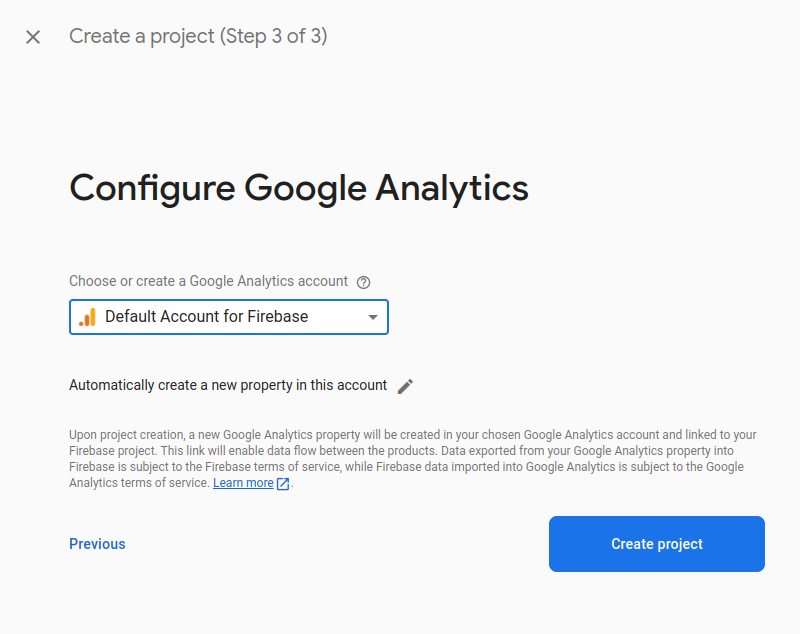Follow the Learn more link
This screenshot has height=634, width=800.
coord(243,483)
